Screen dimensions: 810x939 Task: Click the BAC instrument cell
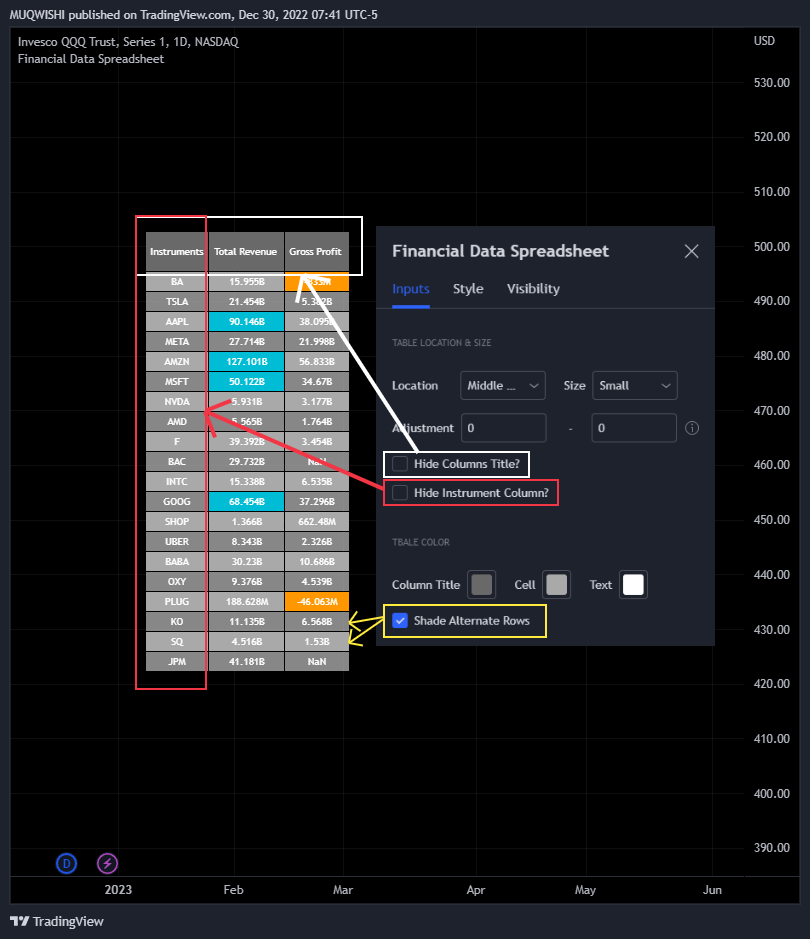177,462
